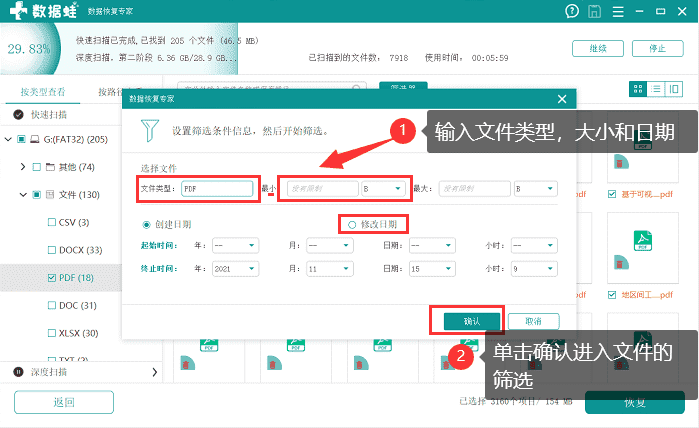Click the 停止 scan button
The width and height of the screenshot is (699, 428).
658,49
